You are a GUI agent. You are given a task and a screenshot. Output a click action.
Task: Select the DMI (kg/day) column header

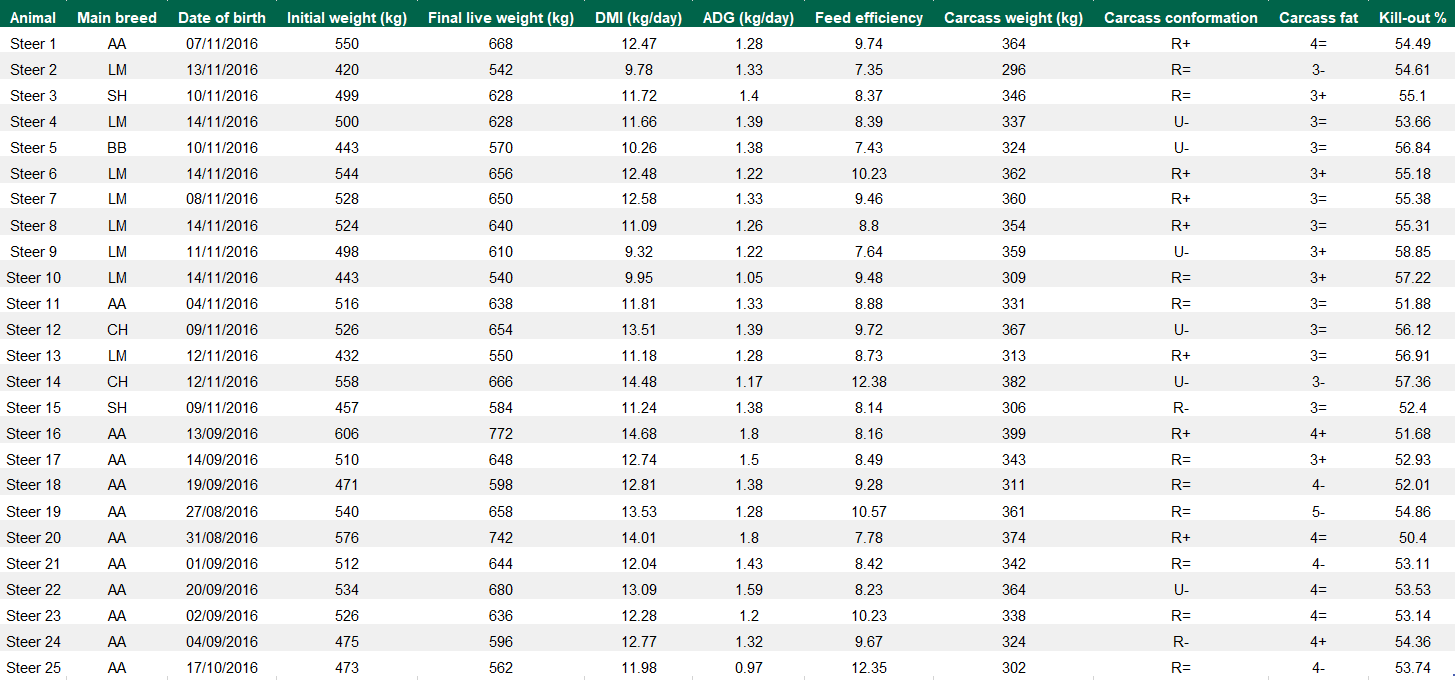click(x=639, y=18)
